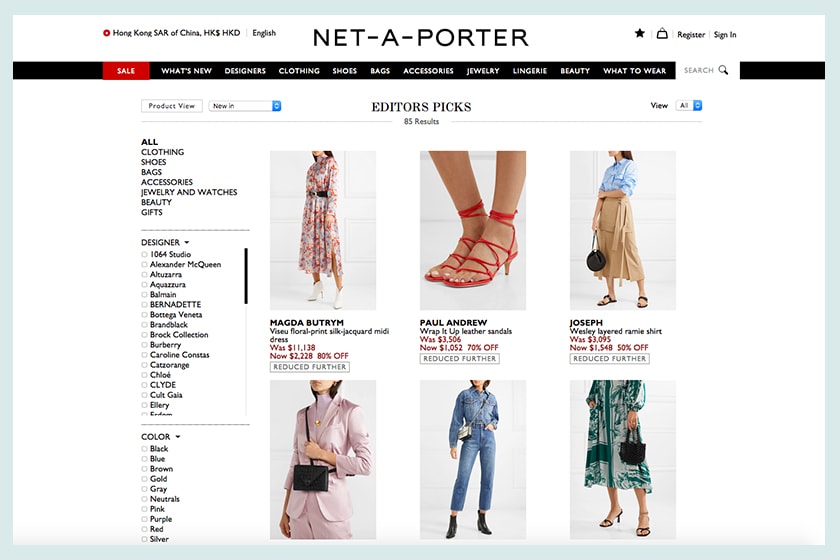Open the shopping bag icon
This screenshot has height=560, width=840.
(x=662, y=33)
